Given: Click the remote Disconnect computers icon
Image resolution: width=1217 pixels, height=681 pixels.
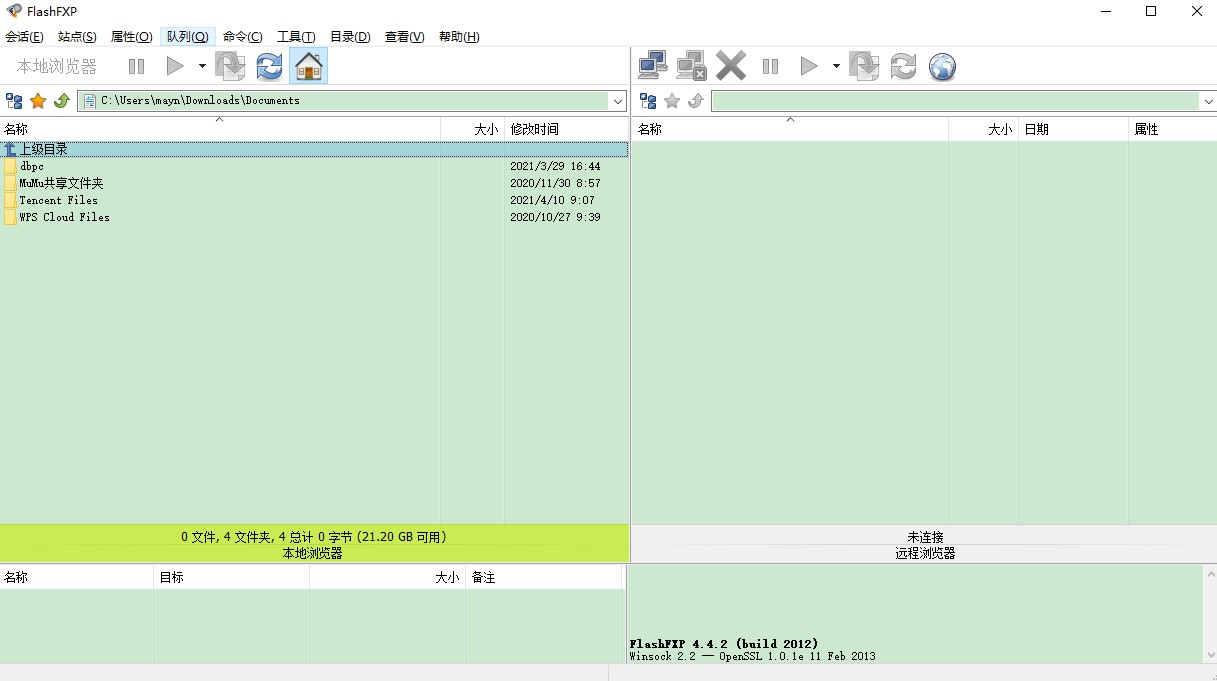Looking at the screenshot, I should [691, 66].
